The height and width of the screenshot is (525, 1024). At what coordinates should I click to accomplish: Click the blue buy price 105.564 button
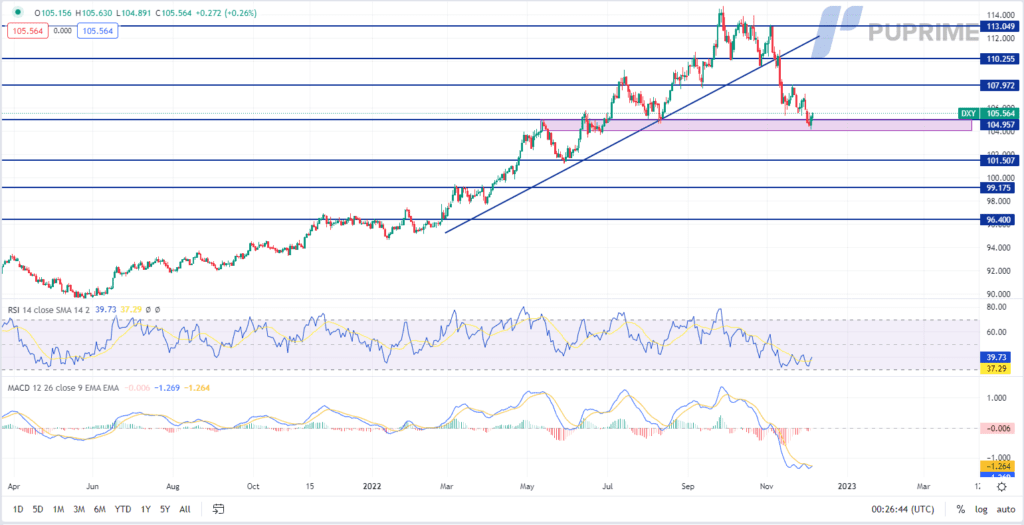(x=97, y=30)
